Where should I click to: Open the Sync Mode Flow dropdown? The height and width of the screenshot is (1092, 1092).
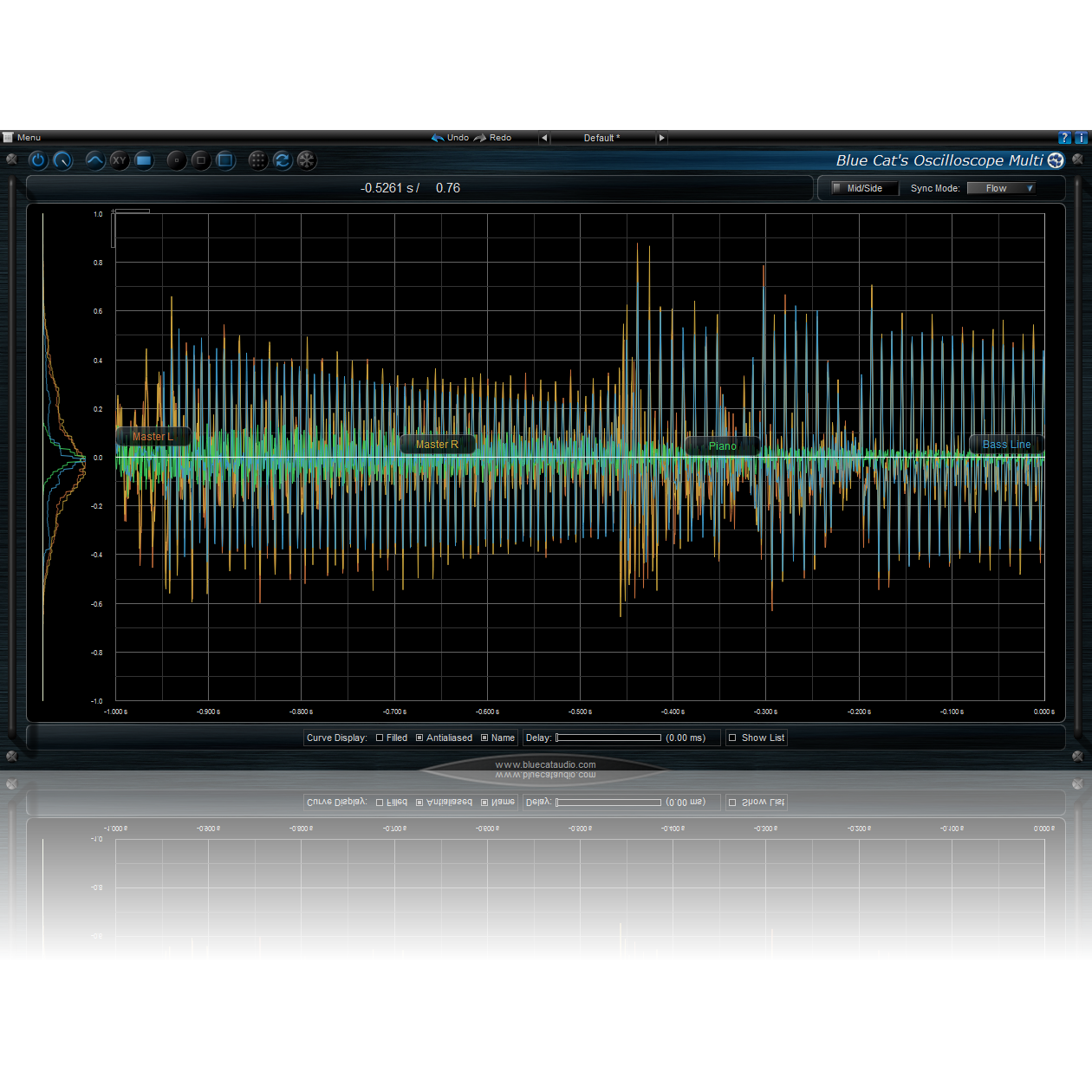pyautogui.click(x=1001, y=188)
